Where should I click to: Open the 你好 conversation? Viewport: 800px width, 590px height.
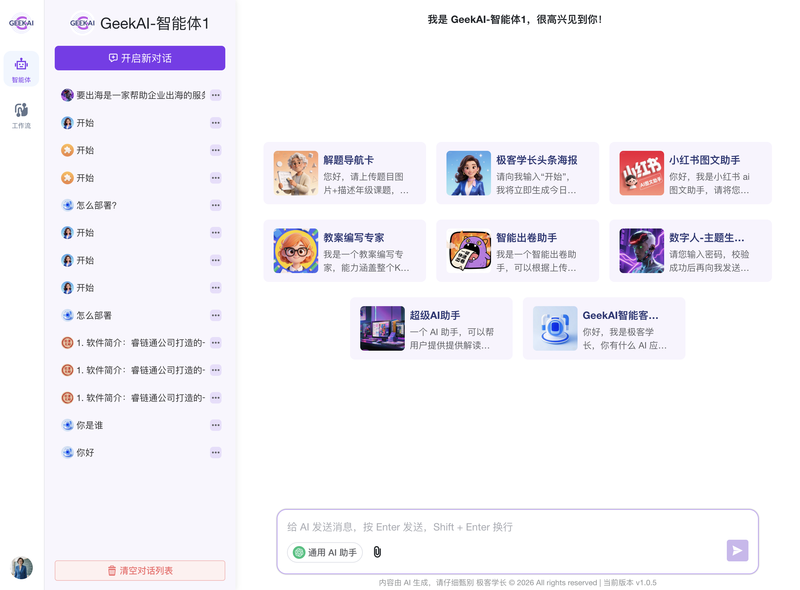click(140, 453)
